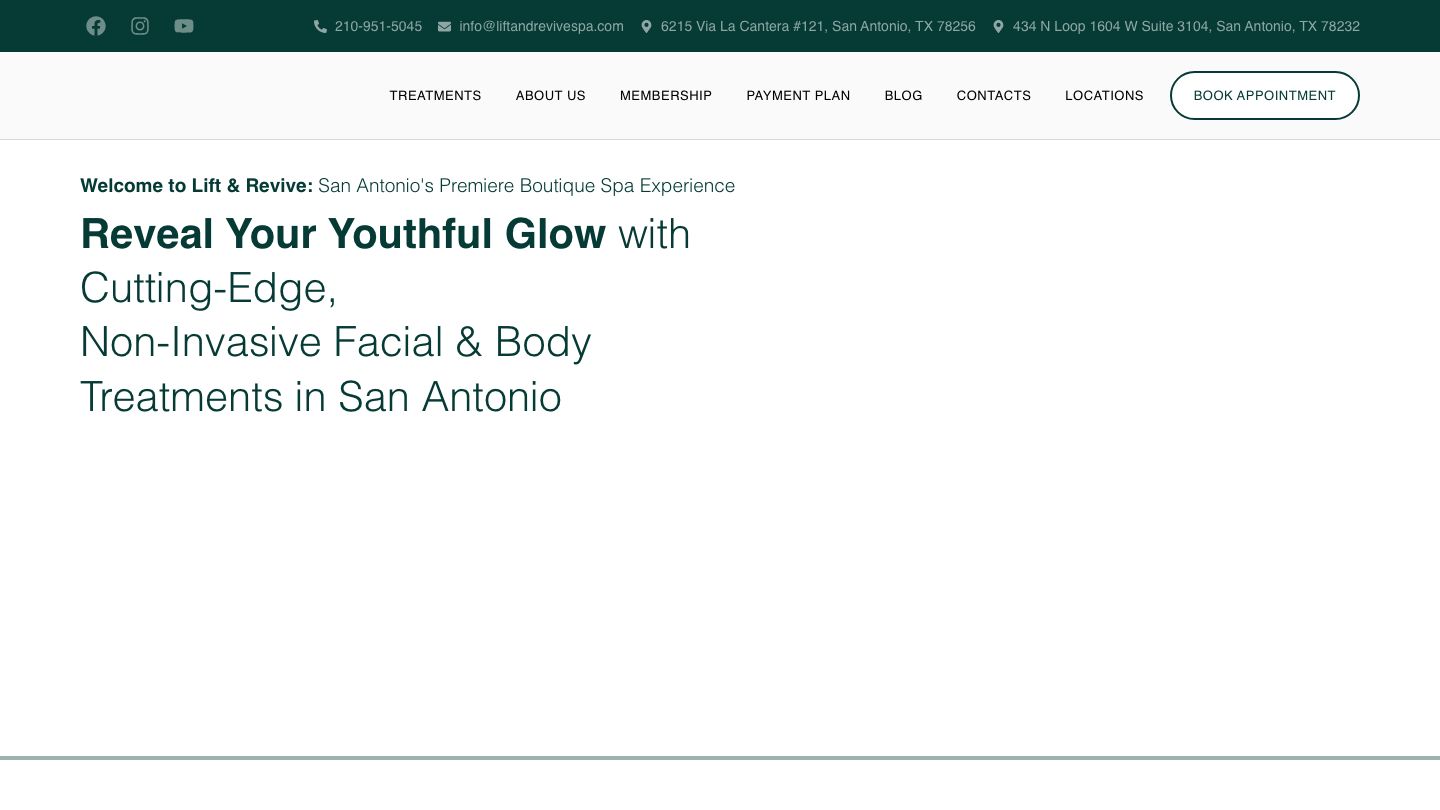Open the 6215 Via La Cantera address
The height and width of the screenshot is (810, 1440).
[818, 27]
